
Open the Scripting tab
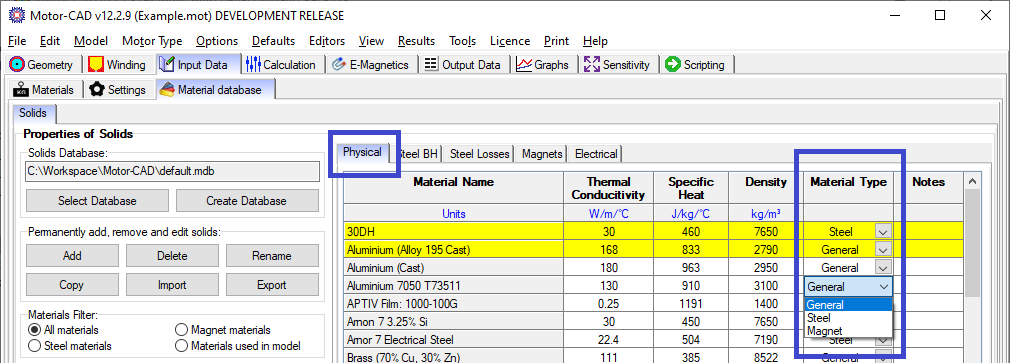[x=696, y=64]
